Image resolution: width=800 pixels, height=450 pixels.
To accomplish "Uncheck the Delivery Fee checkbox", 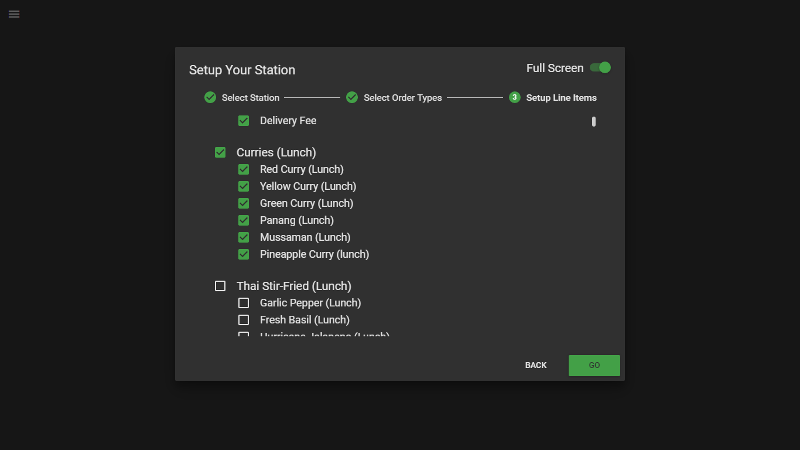I will point(243,121).
